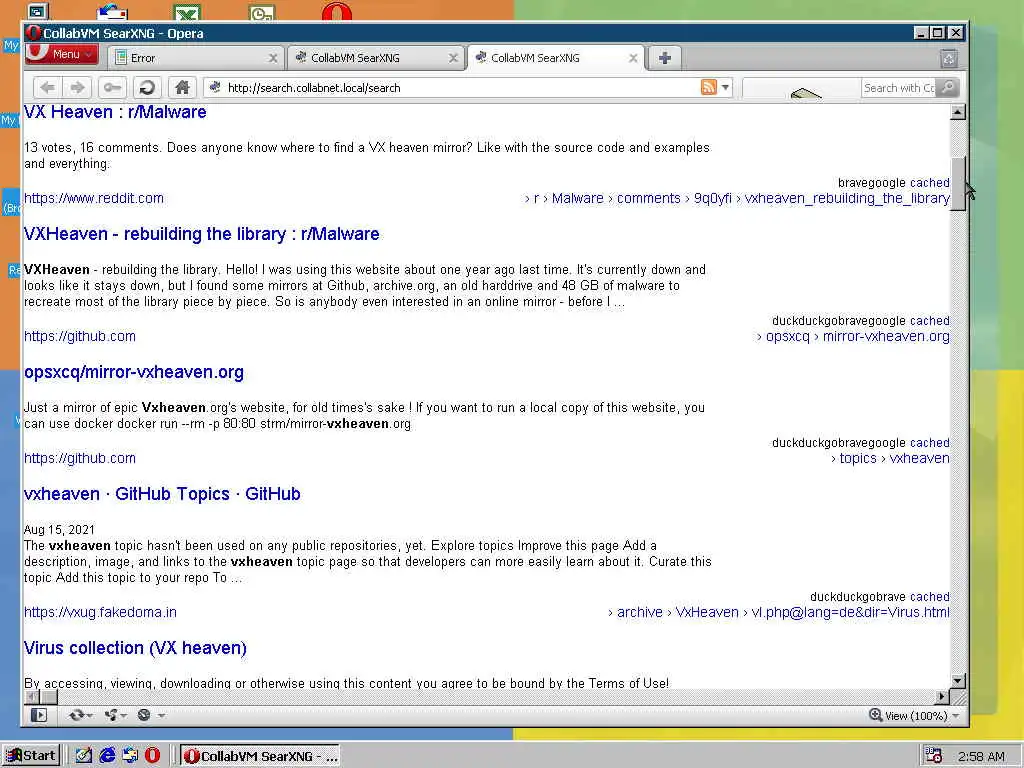Screen dimensions: 1024x768
Task: Open the Windows Start menu
Action: pos(31,756)
